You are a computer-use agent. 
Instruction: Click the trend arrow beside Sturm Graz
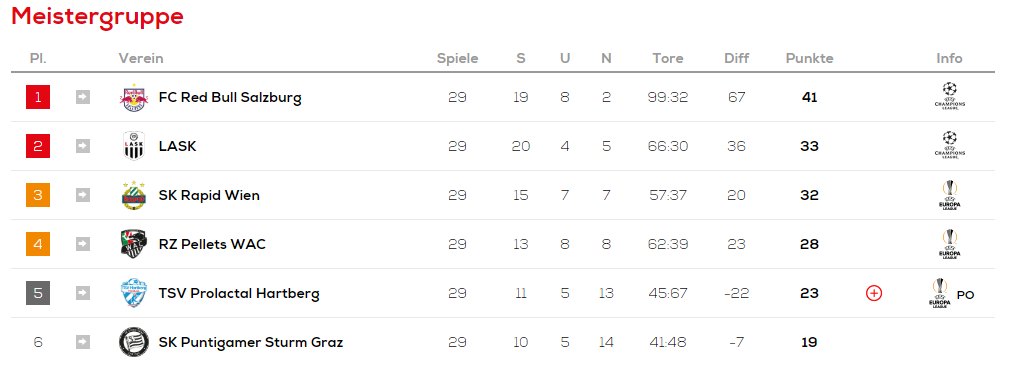coord(83,342)
